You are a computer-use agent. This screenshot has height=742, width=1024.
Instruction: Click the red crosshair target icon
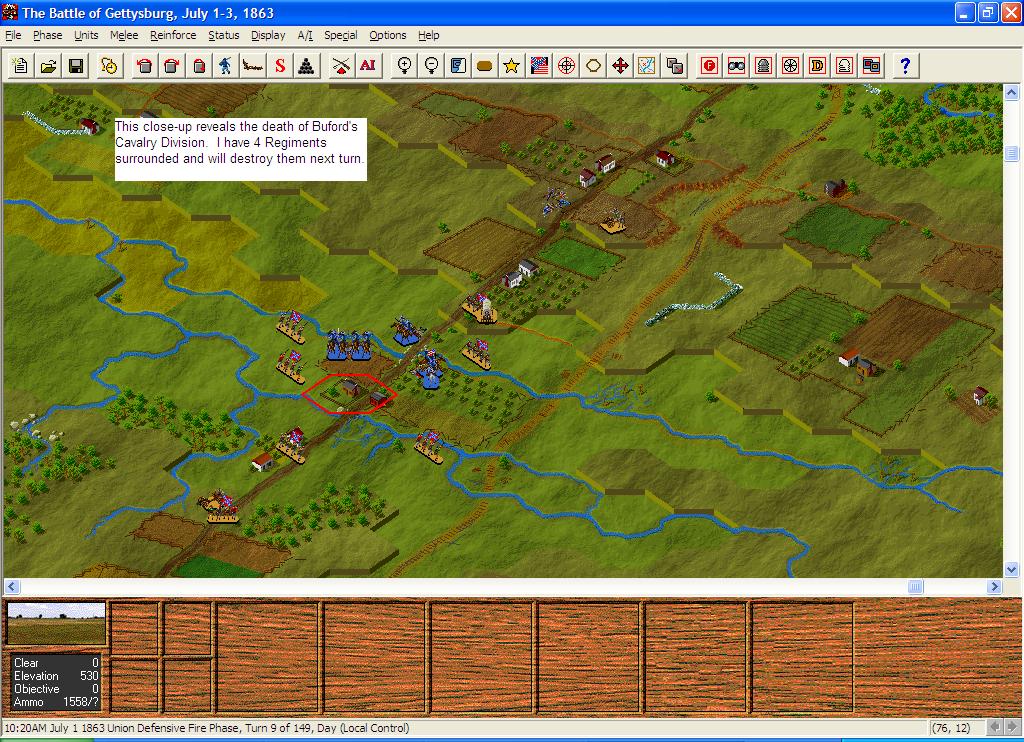pyautogui.click(x=566, y=65)
